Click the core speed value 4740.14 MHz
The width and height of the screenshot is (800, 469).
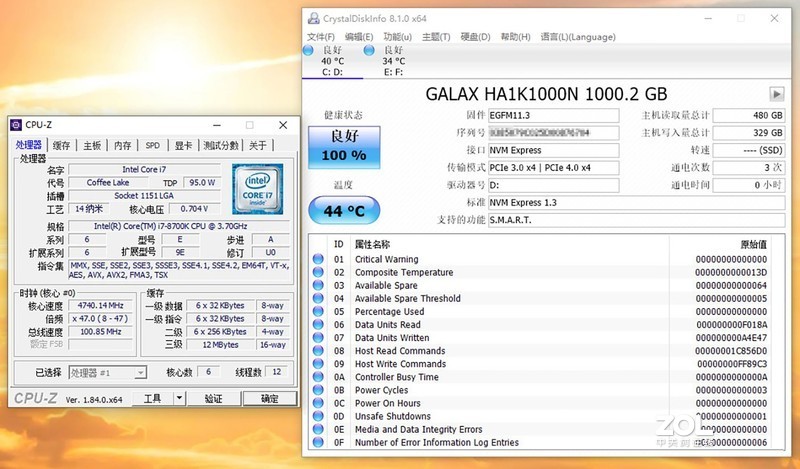tap(101, 305)
